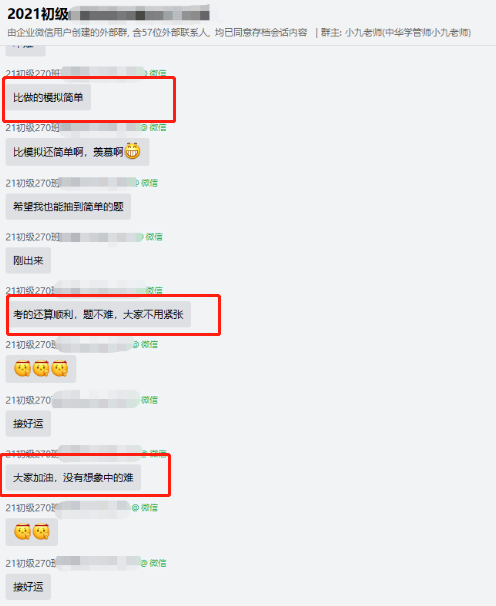Click the 比做的模拟简单 message bubble
This screenshot has height=606, width=496.
tap(48, 97)
